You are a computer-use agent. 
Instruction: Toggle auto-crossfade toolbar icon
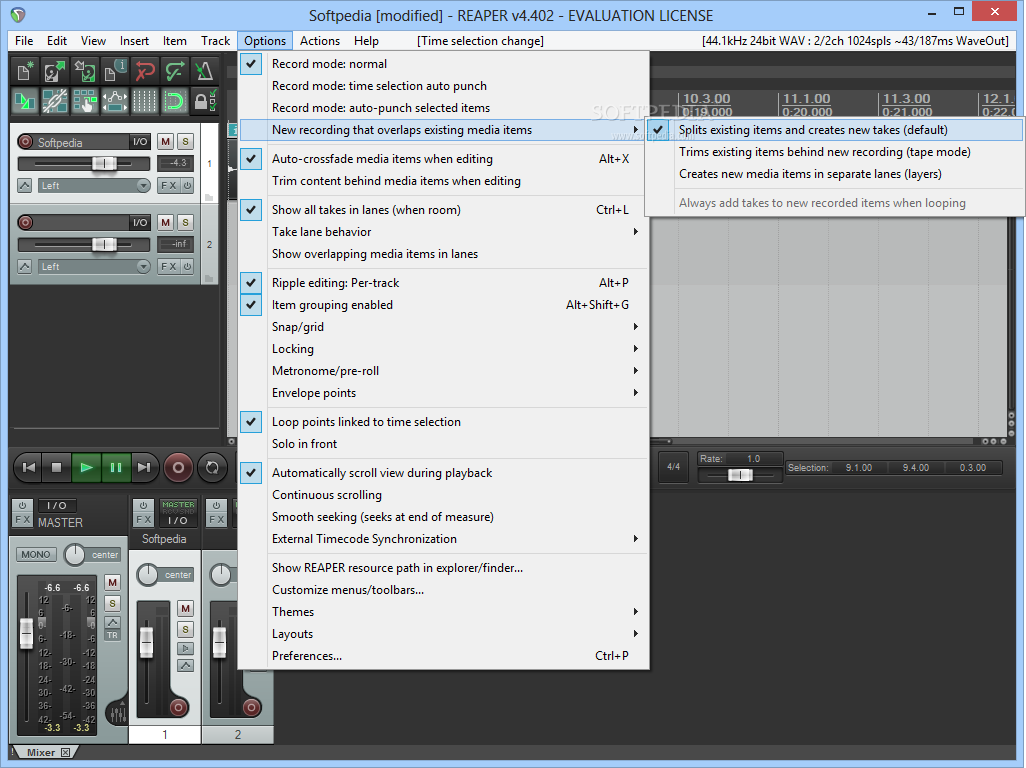point(26,101)
